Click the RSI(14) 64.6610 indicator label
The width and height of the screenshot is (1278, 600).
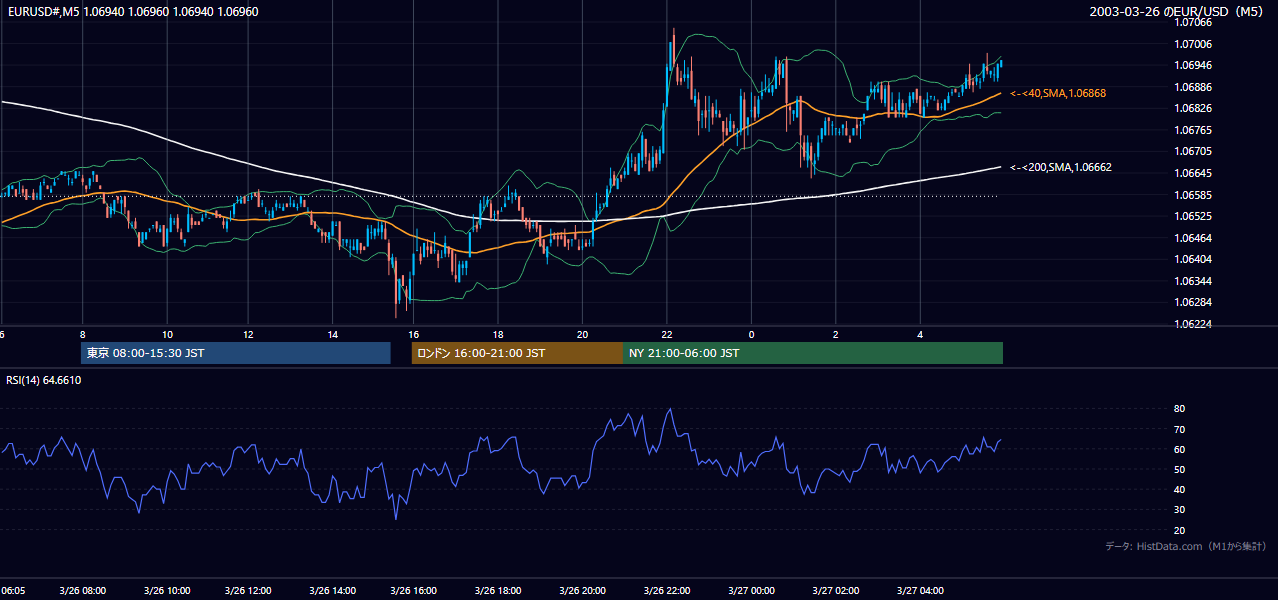44,380
